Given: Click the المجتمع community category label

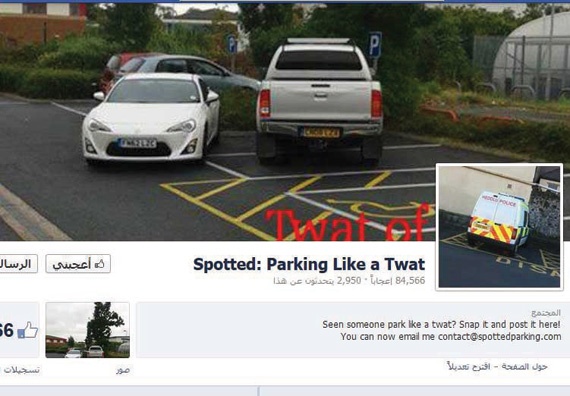Looking at the screenshot, I should pos(546,313).
